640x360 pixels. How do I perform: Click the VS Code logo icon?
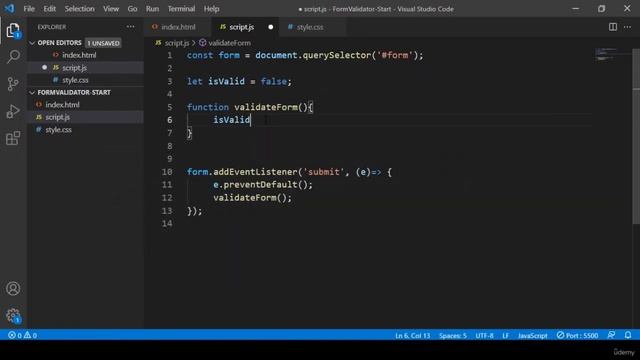(9, 8)
